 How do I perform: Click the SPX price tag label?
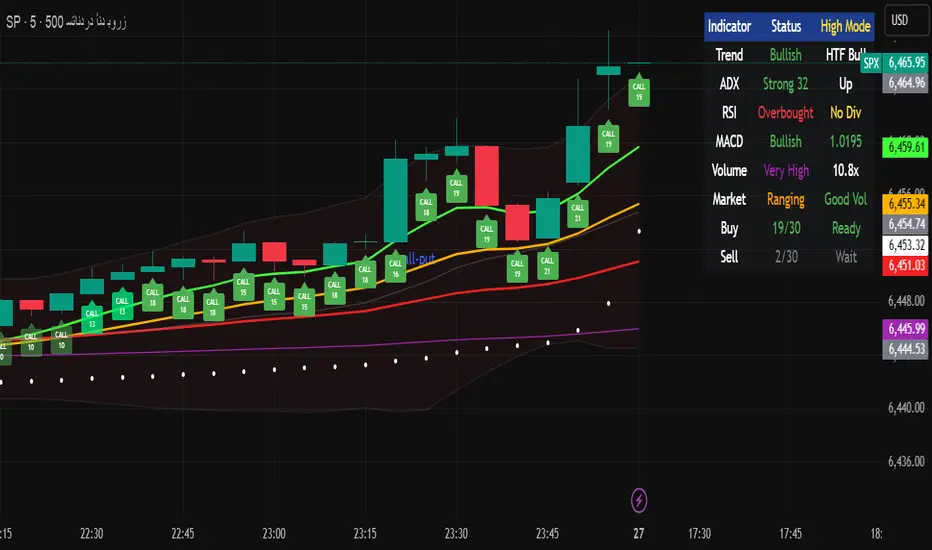tap(871, 63)
